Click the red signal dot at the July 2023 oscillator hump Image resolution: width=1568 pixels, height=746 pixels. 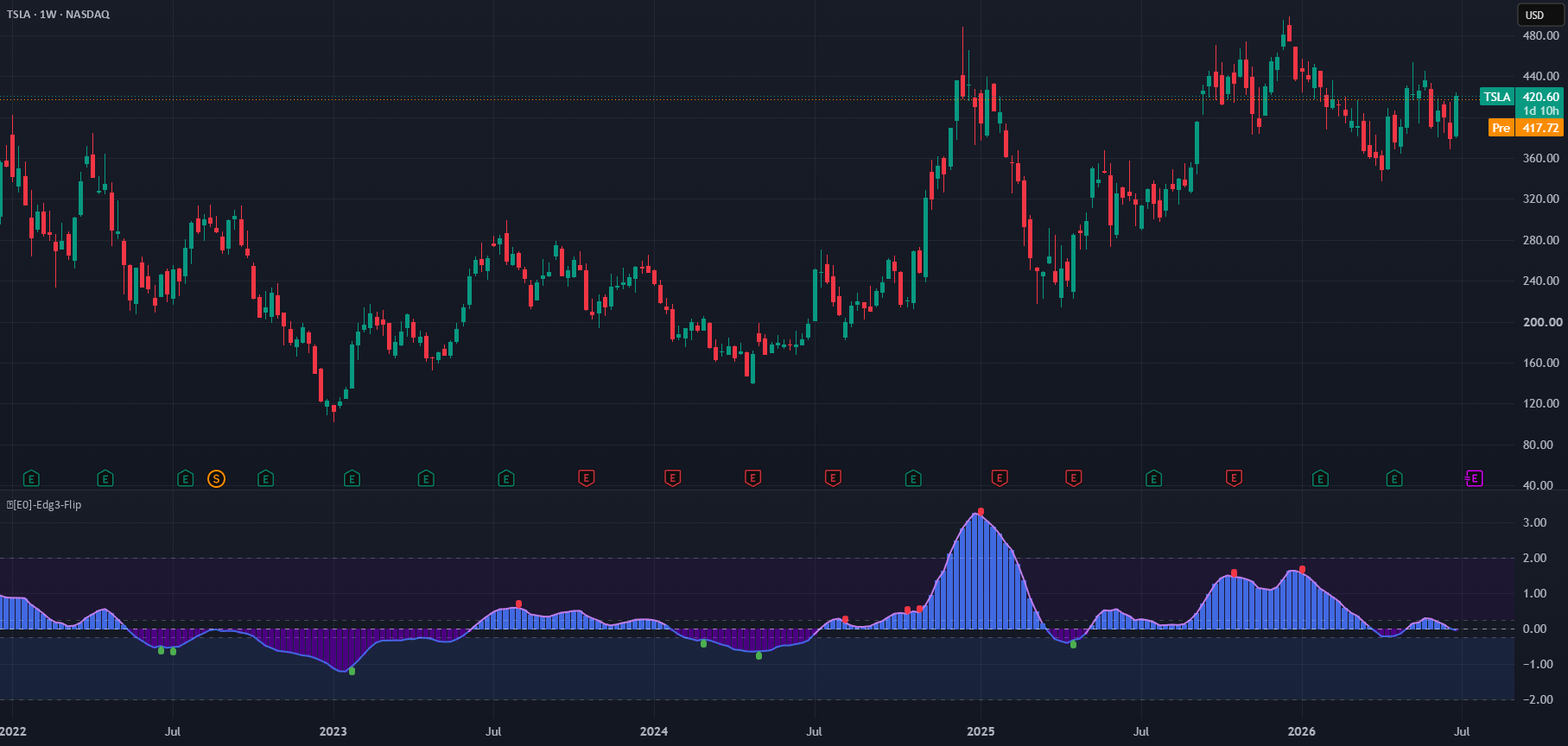tap(518, 604)
